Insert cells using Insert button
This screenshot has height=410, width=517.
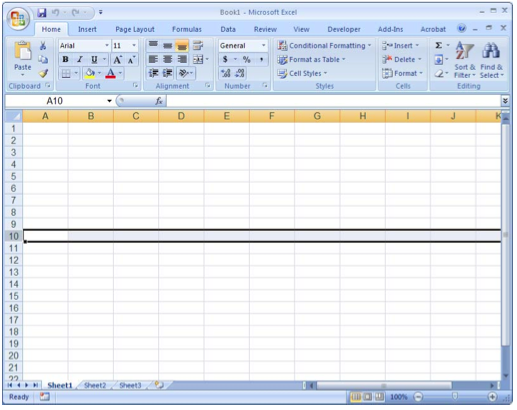(x=400, y=45)
